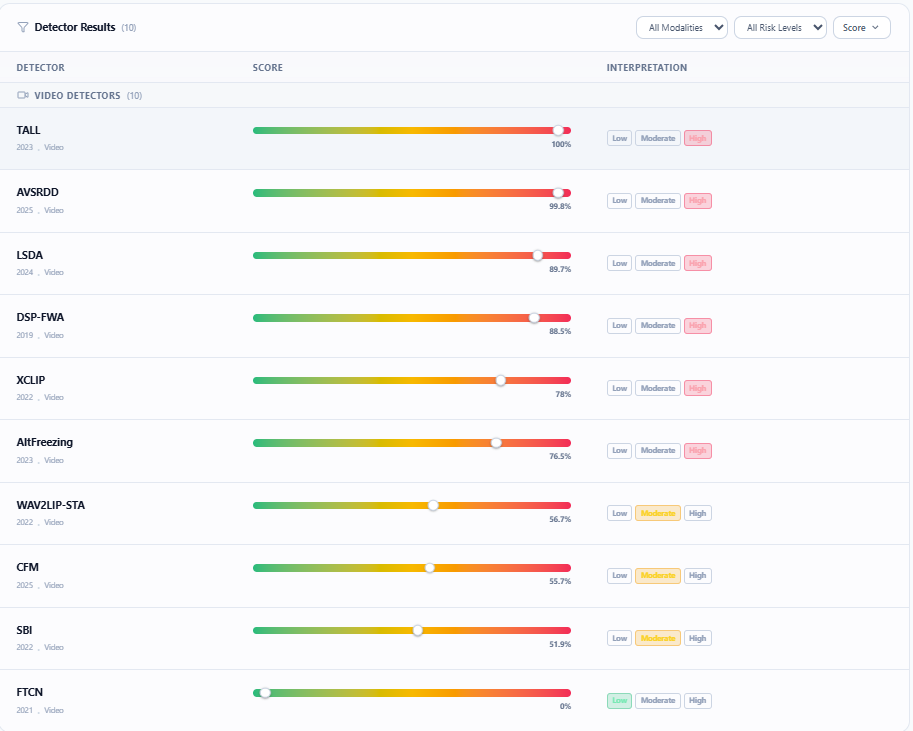Collapse the Video Detectors group header
Screen dimensions: 913x731
(x=454, y=96)
